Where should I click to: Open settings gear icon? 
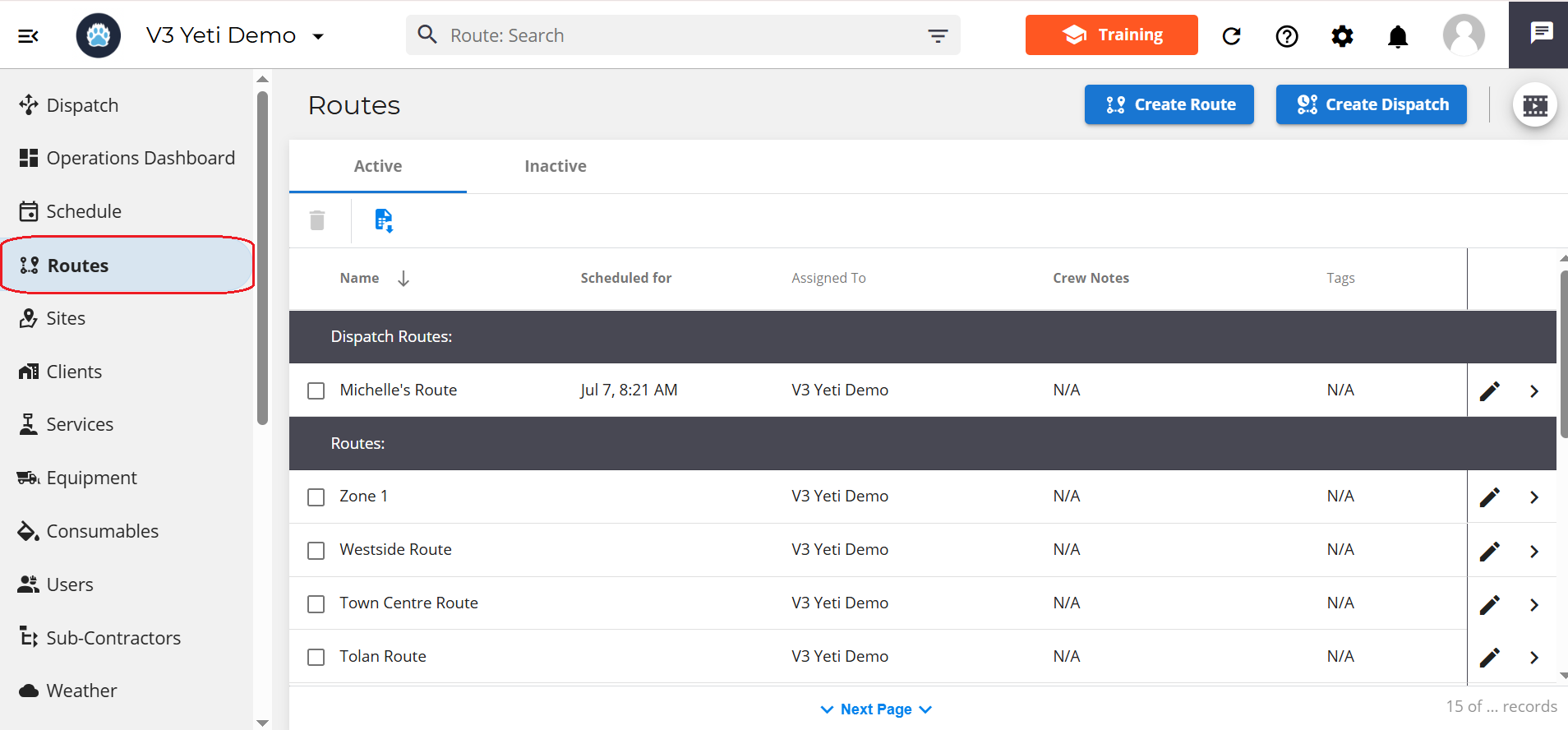pos(1342,36)
